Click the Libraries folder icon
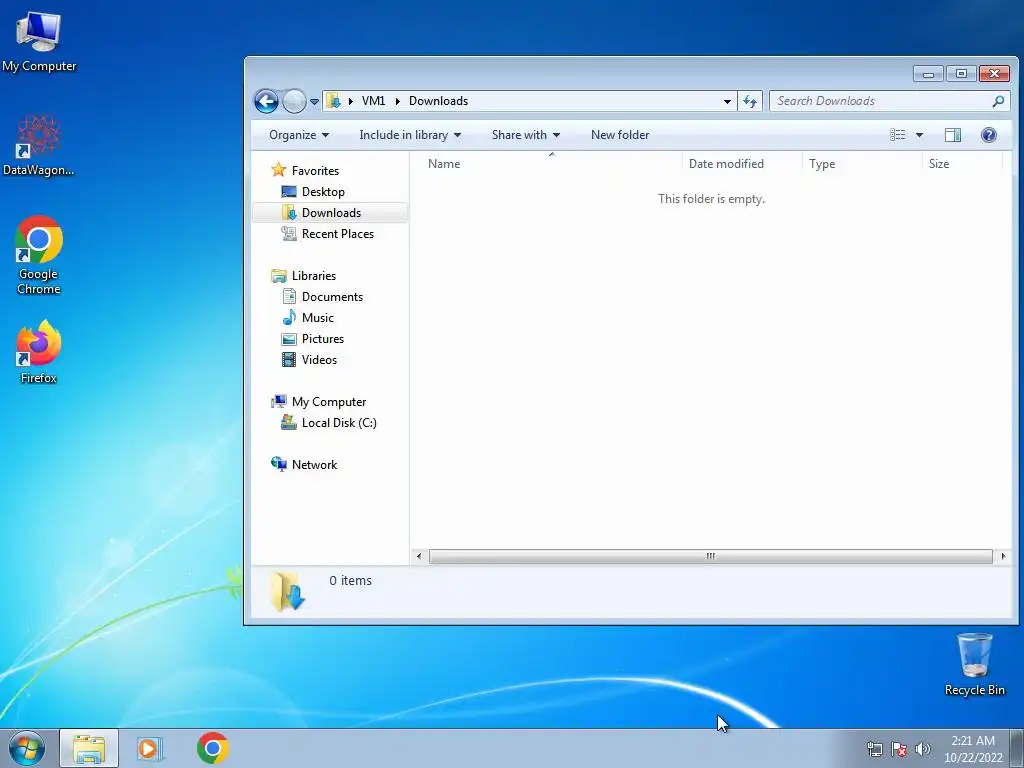The width and height of the screenshot is (1024, 768). click(279, 276)
